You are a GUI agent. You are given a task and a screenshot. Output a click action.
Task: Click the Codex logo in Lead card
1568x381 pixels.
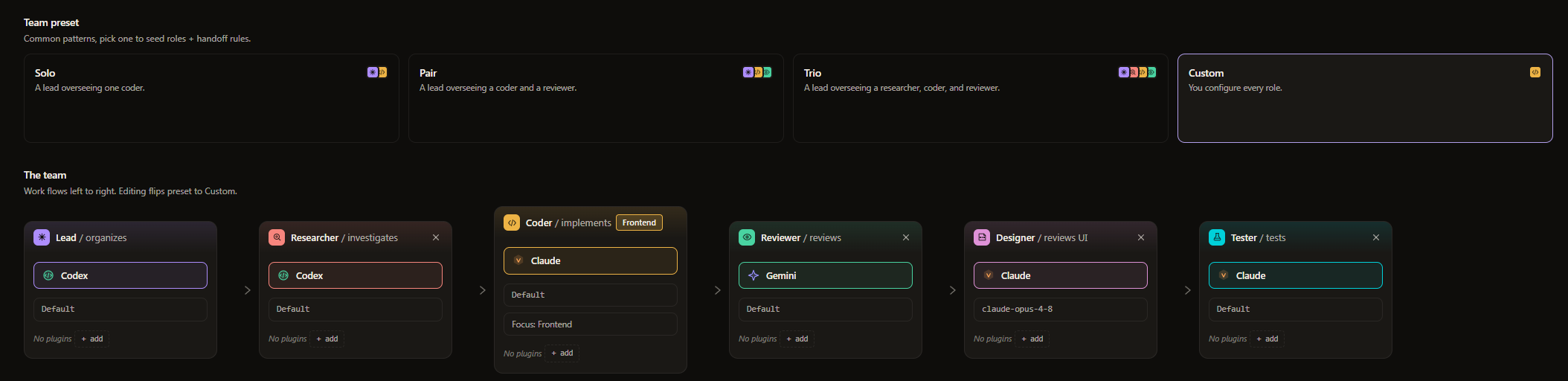point(48,275)
